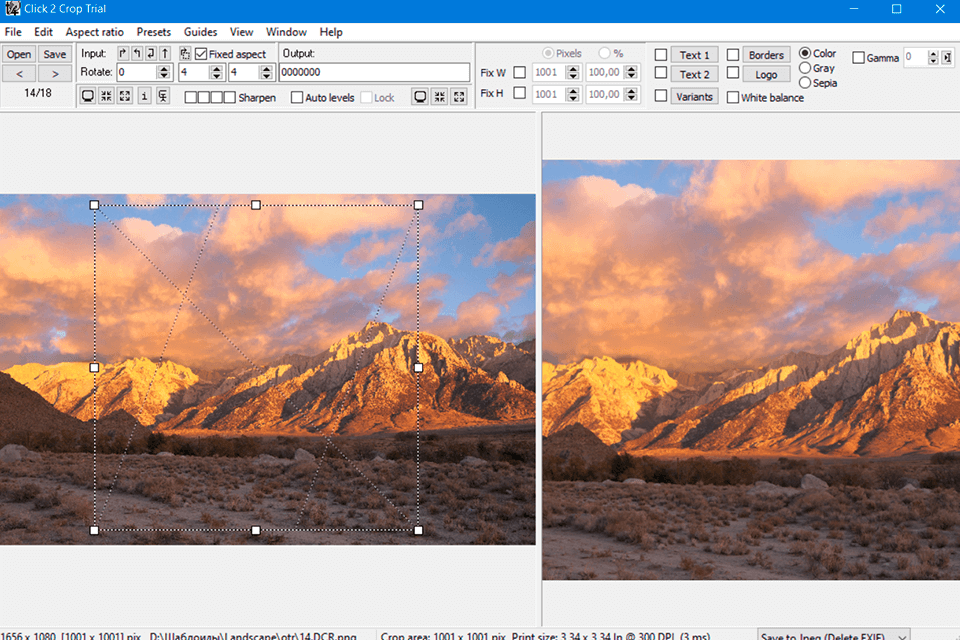Tick the checkbox beside Variants

point(661,96)
